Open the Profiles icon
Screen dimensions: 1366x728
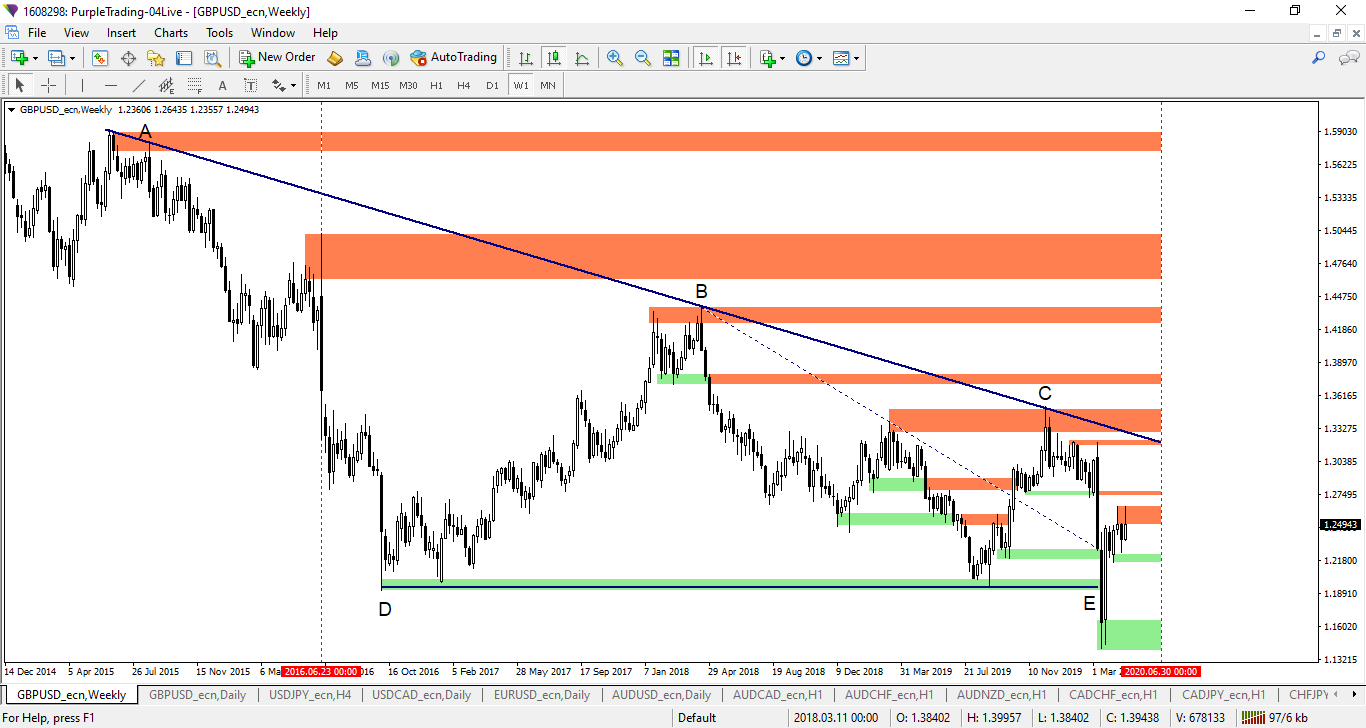(x=56, y=58)
